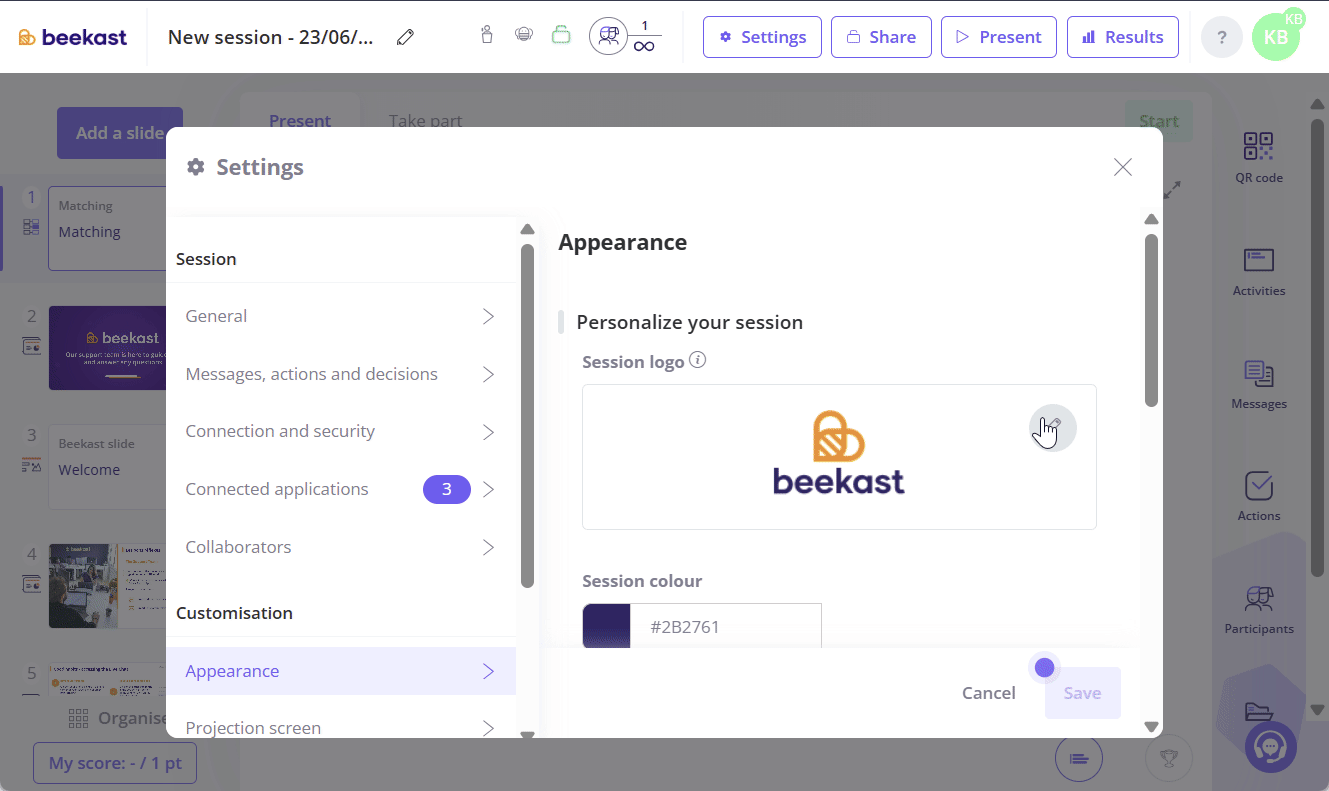The height and width of the screenshot is (791, 1329).
Task: Click the fullscreen expand arrows icon
Action: 1173,189
